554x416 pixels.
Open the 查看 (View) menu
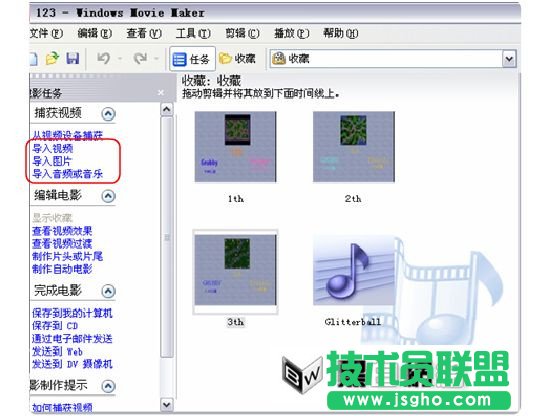pyautogui.click(x=144, y=34)
